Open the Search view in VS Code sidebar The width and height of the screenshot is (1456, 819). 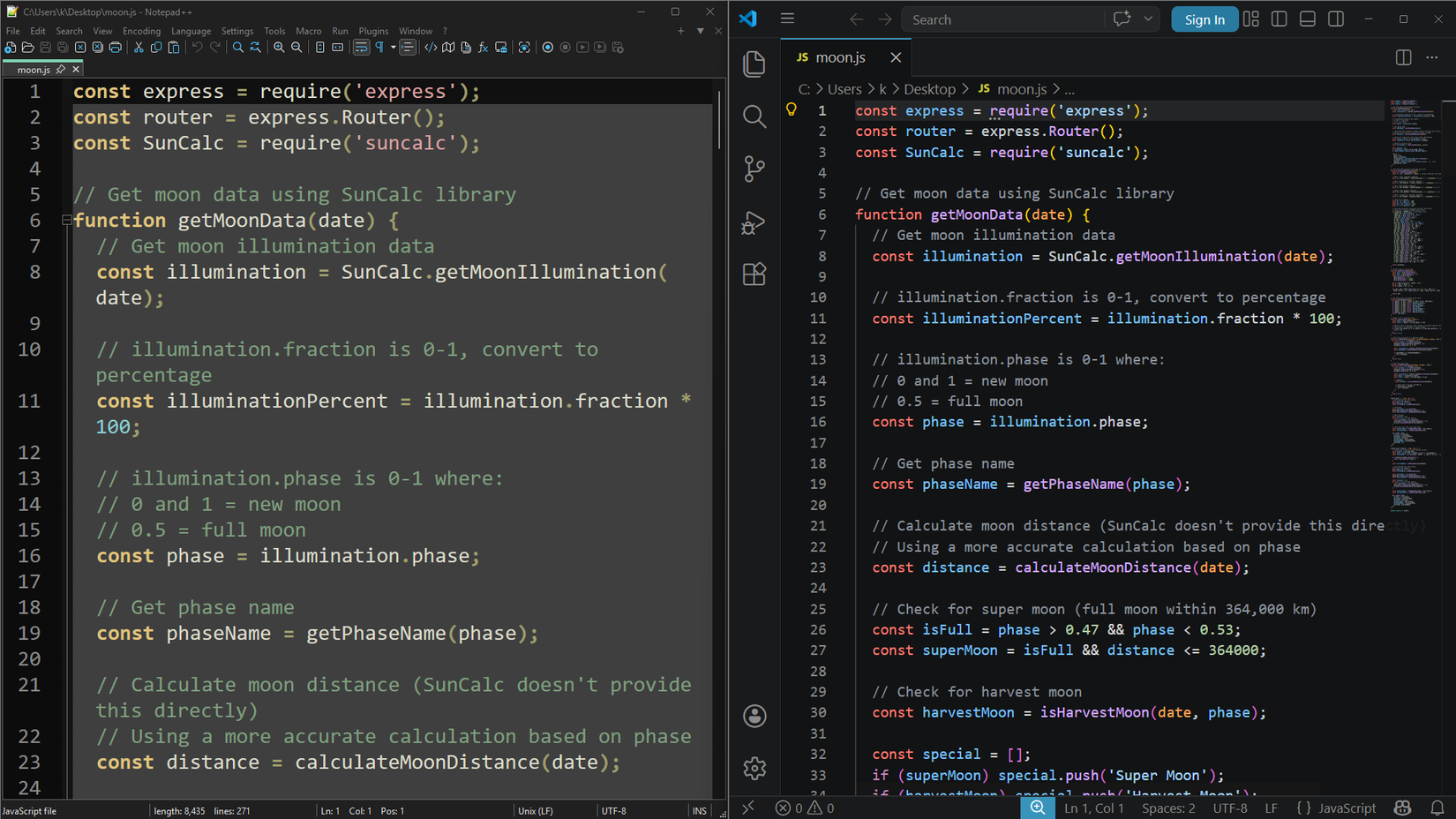(754, 116)
